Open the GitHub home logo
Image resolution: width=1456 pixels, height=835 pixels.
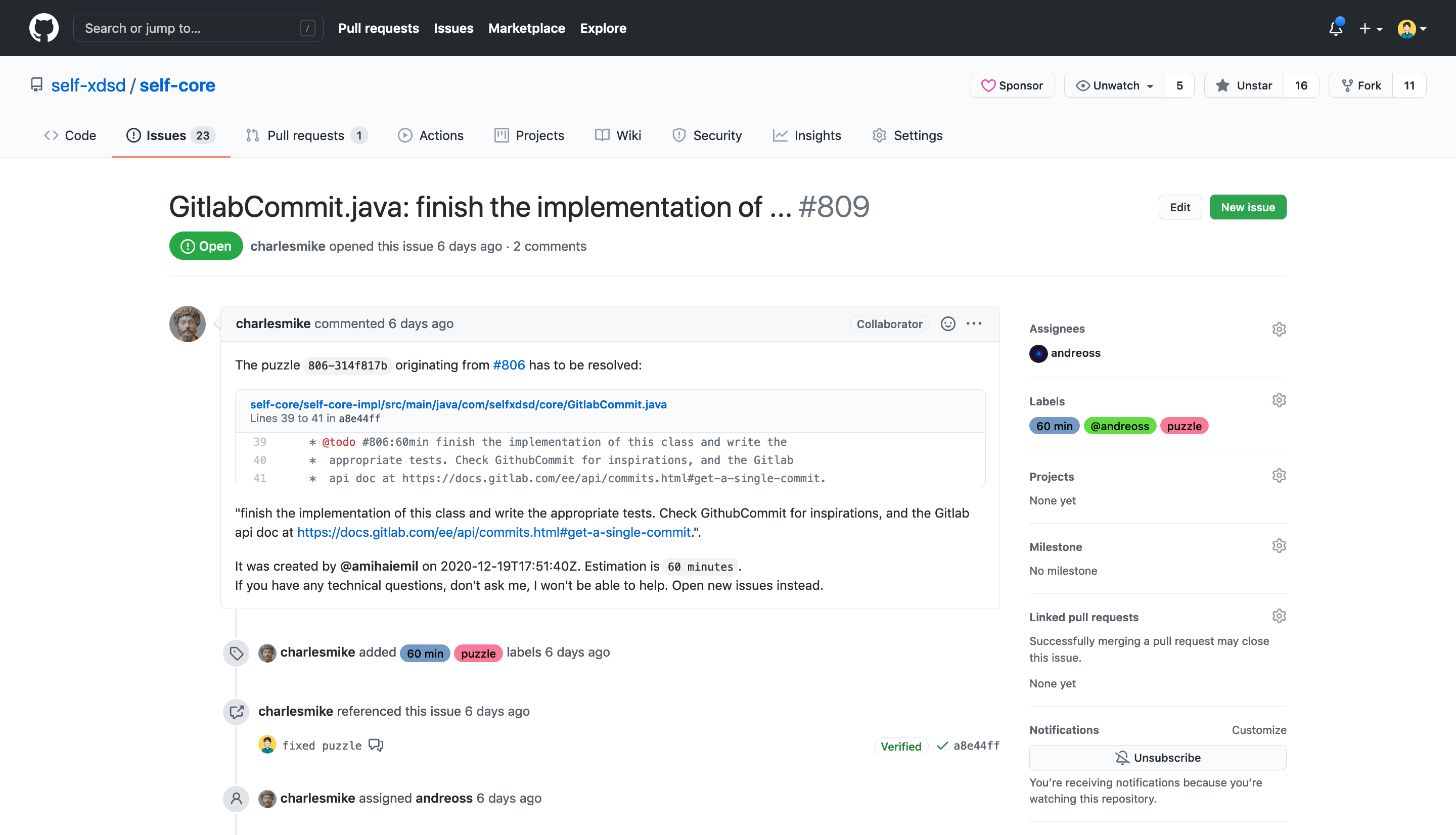click(x=43, y=27)
